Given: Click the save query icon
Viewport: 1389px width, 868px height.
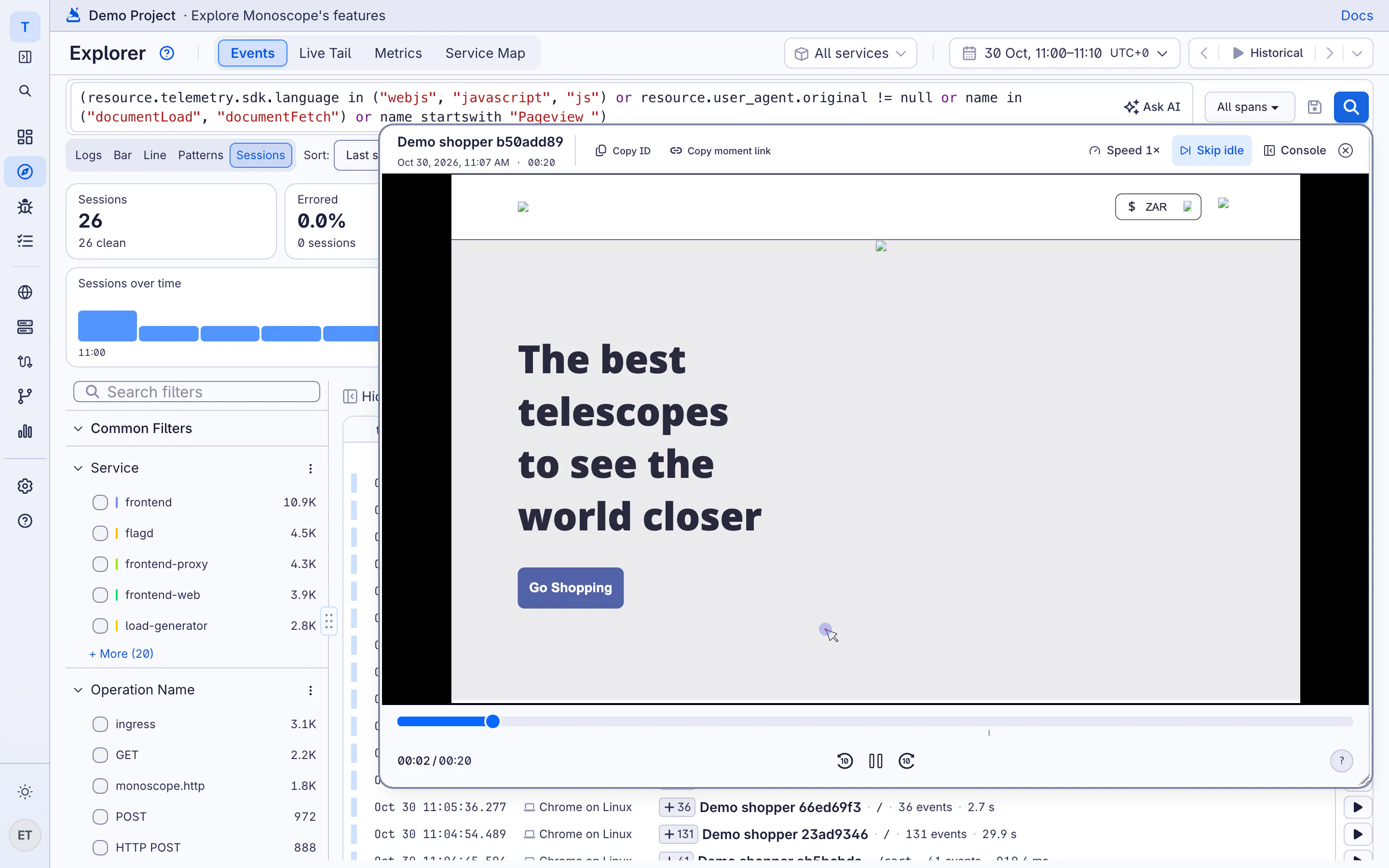Looking at the screenshot, I should pos(1314,107).
